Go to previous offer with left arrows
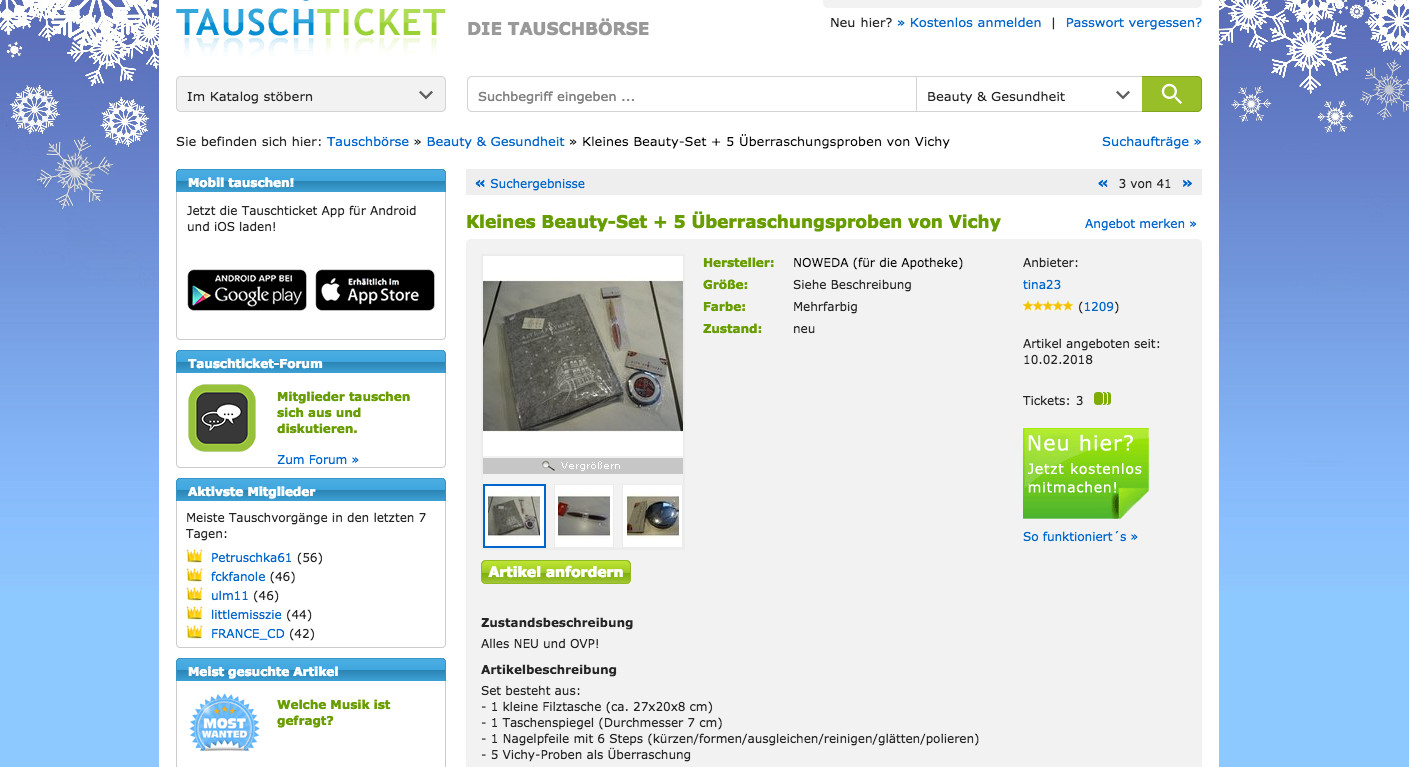This screenshot has height=767, width=1409. 1103,184
